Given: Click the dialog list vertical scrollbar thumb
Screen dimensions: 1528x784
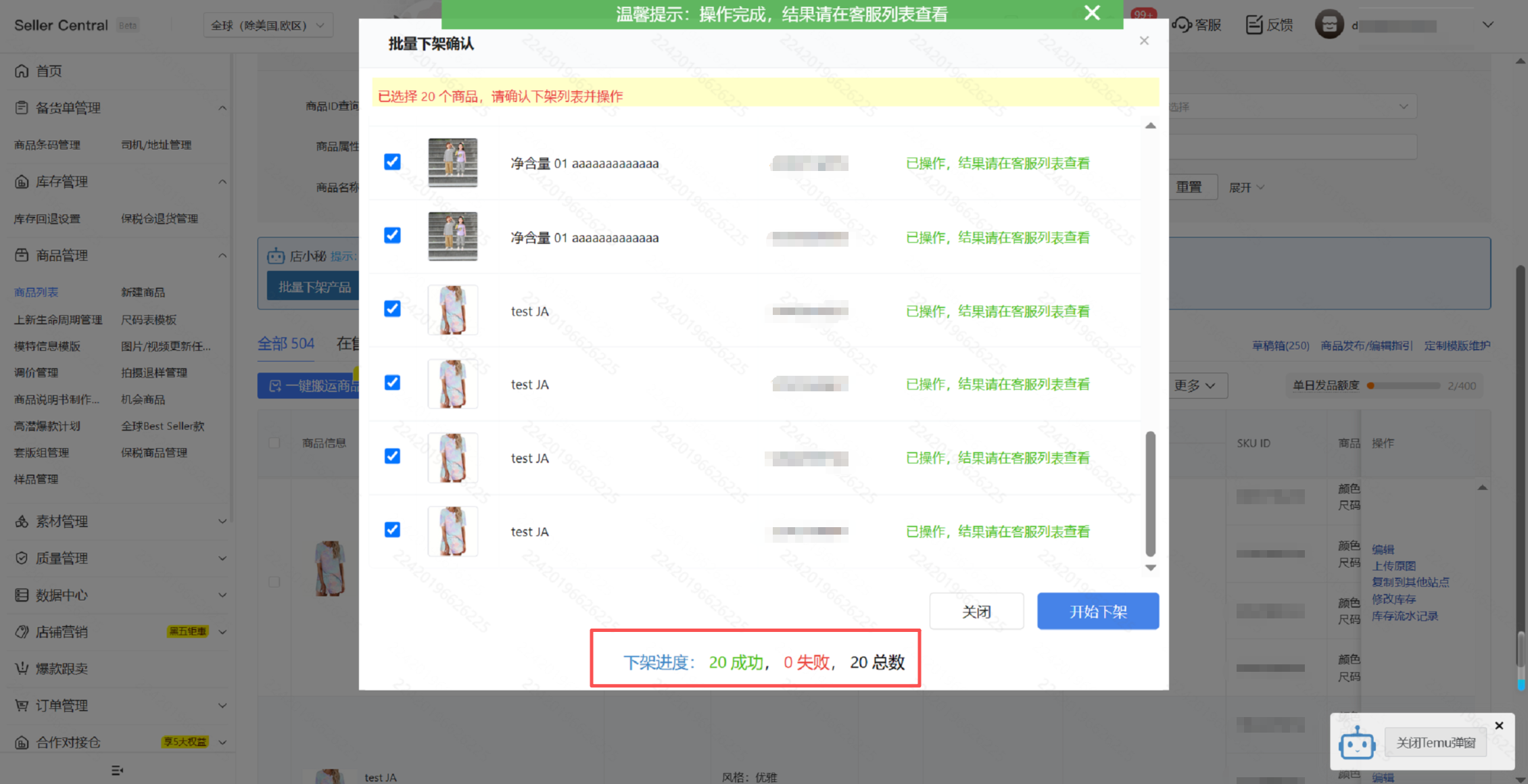Looking at the screenshot, I should point(1150,493).
